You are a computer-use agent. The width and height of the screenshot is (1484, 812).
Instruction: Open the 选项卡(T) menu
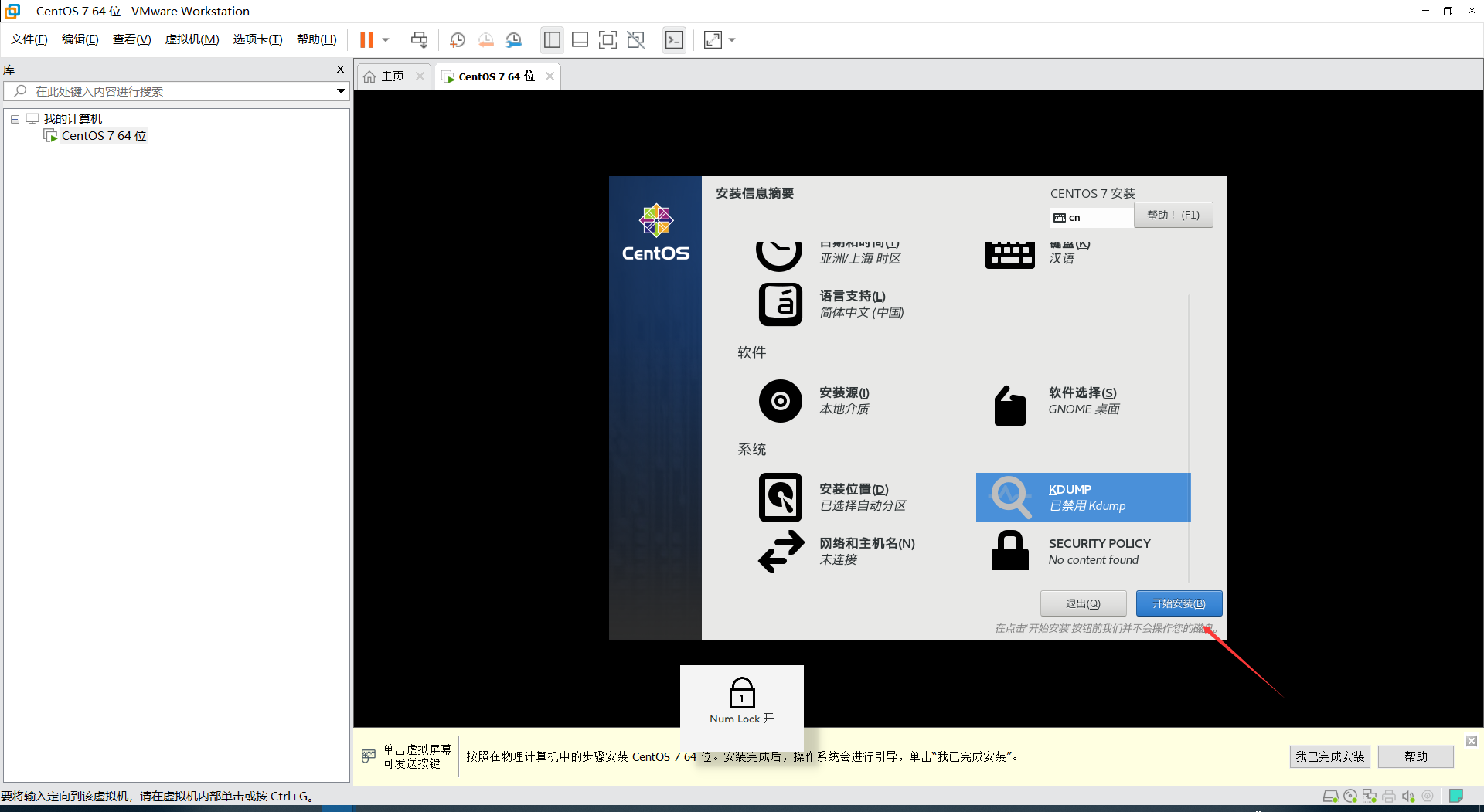(x=258, y=39)
